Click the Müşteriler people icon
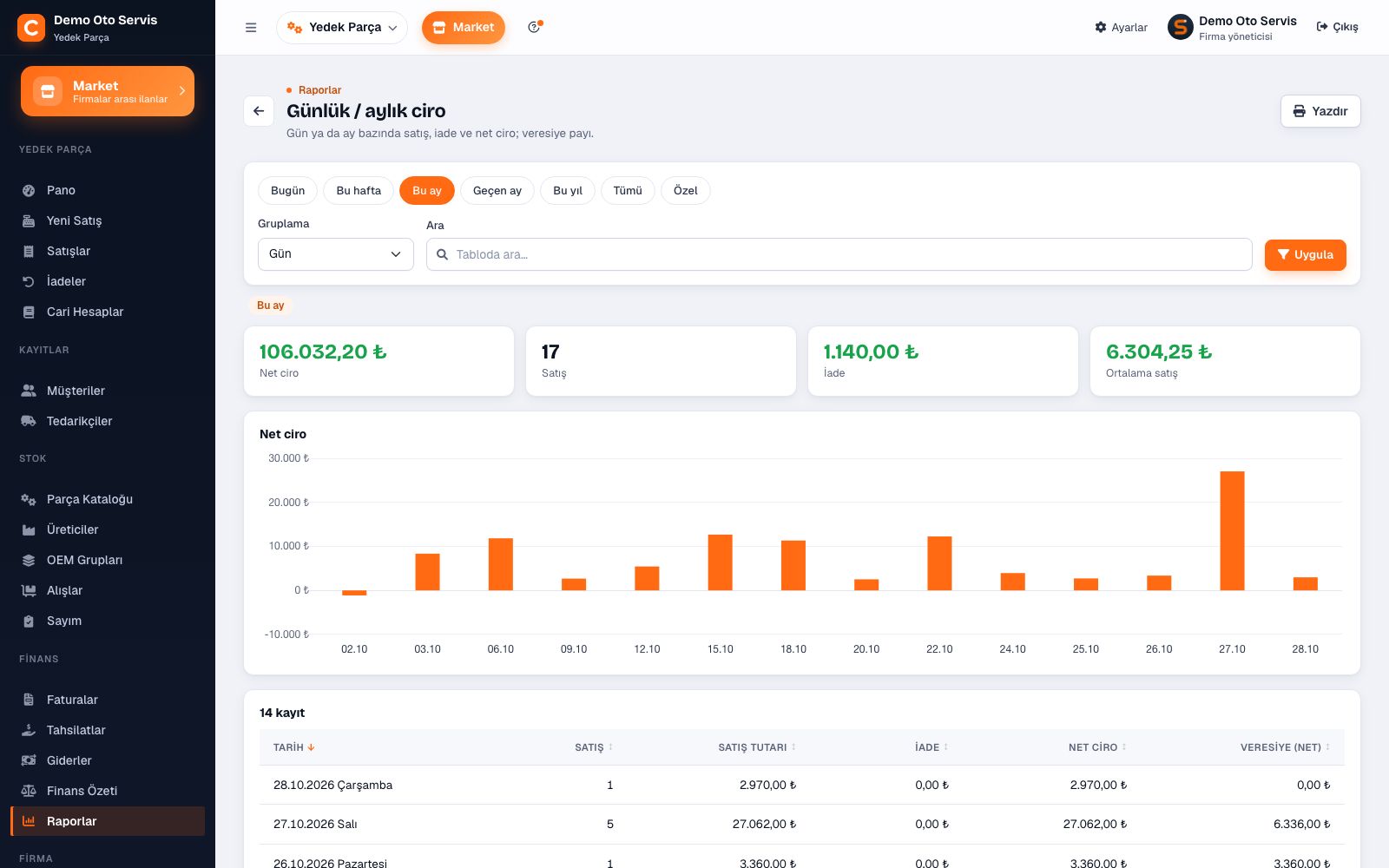Image resolution: width=1389 pixels, height=868 pixels. coord(29,391)
